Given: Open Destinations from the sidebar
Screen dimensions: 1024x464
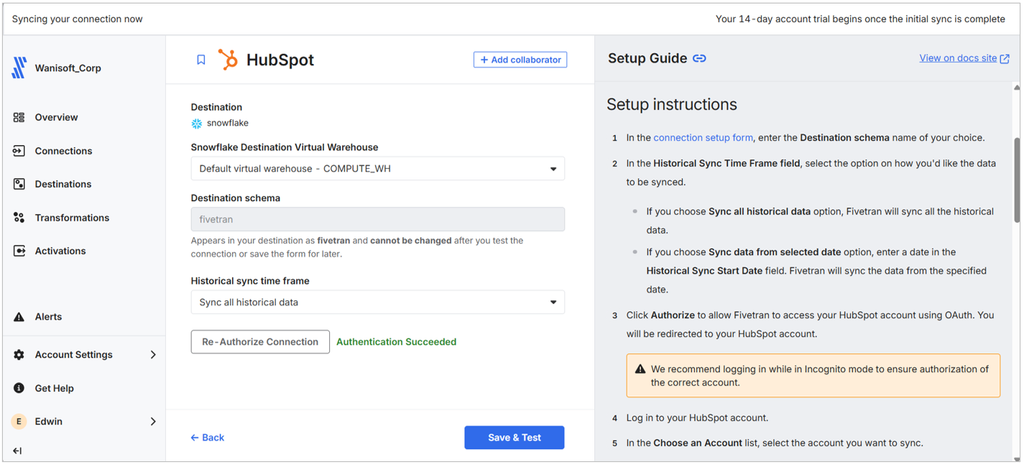Looking at the screenshot, I should point(63,184).
